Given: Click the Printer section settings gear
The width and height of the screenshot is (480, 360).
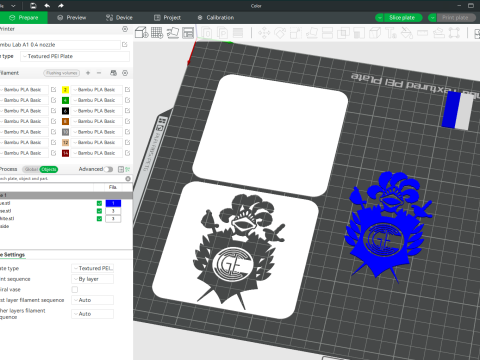Looking at the screenshot, I should pyautogui.click(x=125, y=29).
